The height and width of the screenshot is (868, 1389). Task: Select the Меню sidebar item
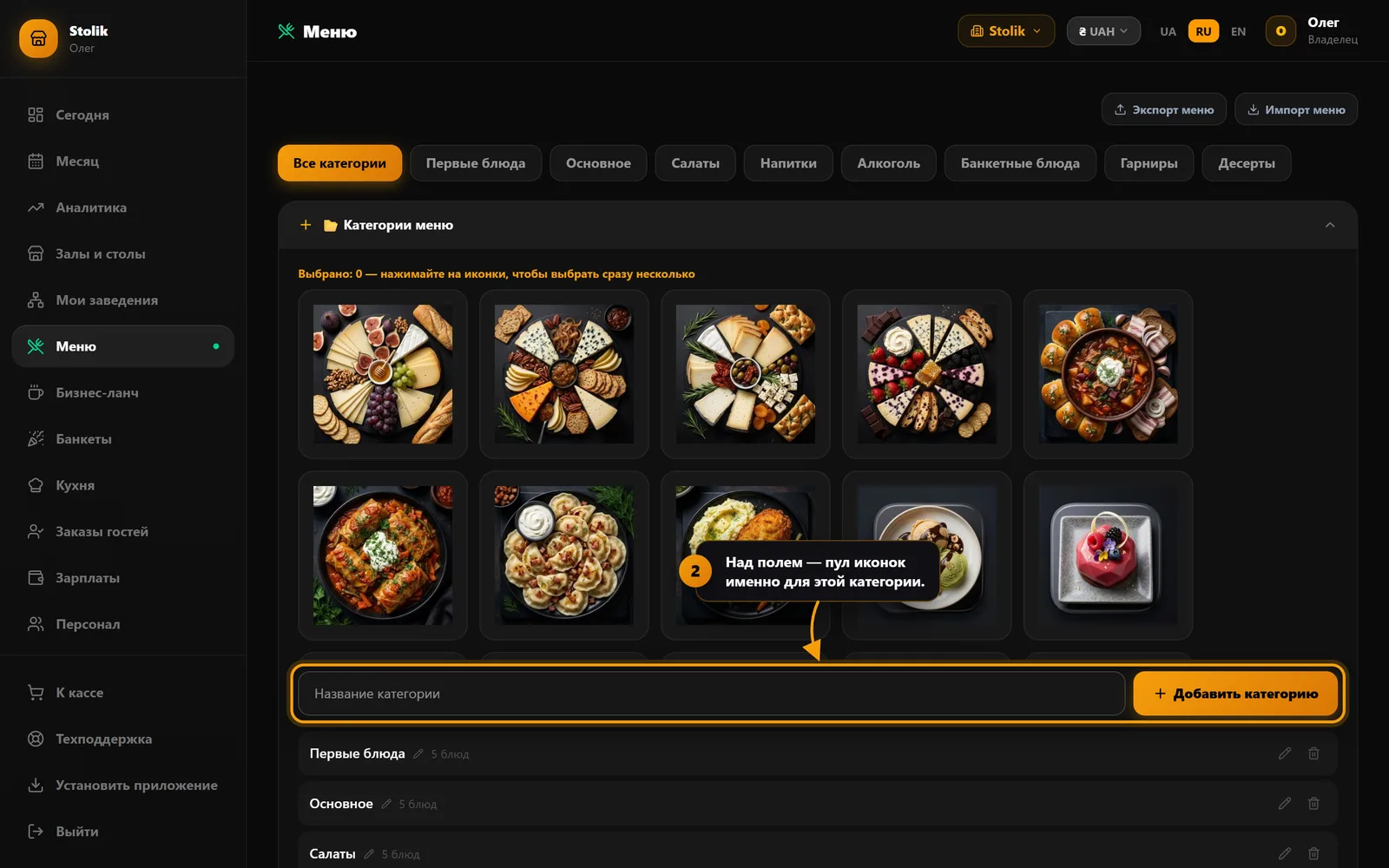[122, 346]
